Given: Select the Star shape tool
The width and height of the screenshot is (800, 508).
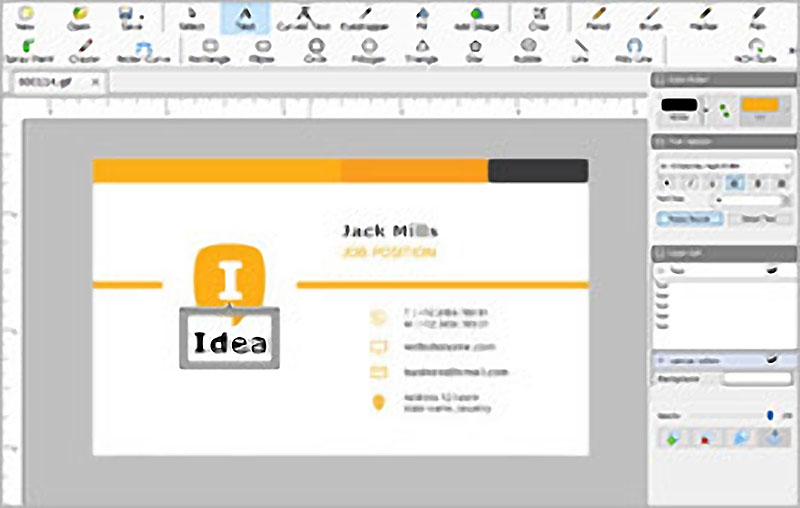Looking at the screenshot, I should coord(475,52).
